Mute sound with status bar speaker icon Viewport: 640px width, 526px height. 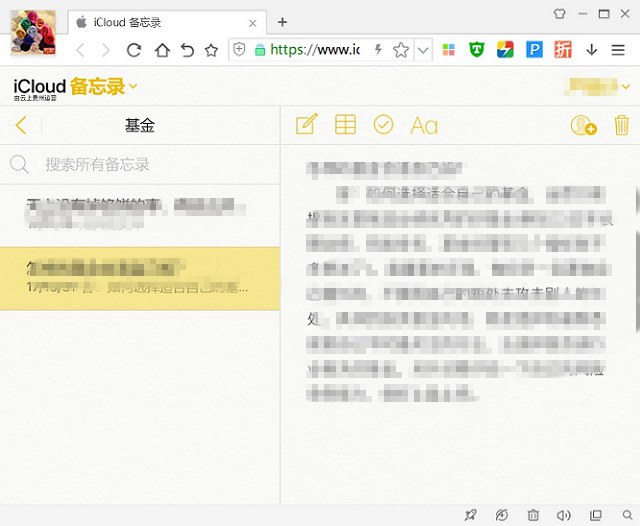(564, 515)
